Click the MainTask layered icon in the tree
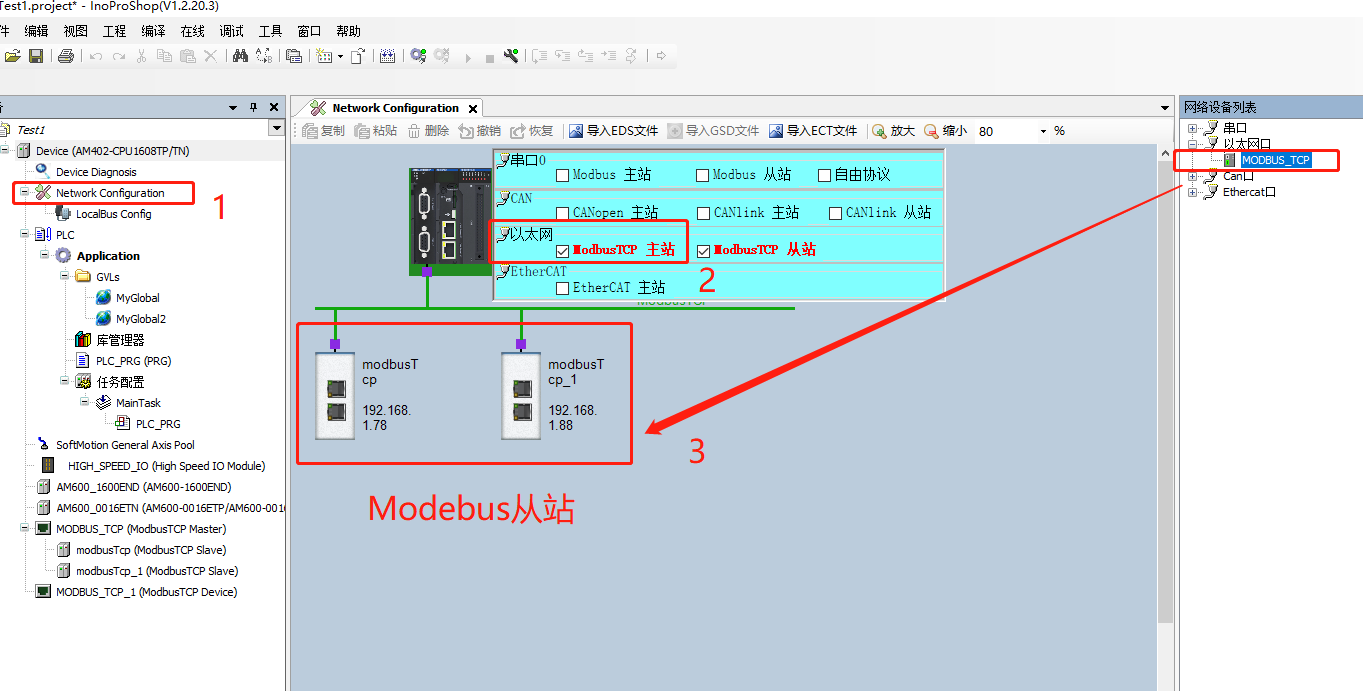 [x=104, y=403]
